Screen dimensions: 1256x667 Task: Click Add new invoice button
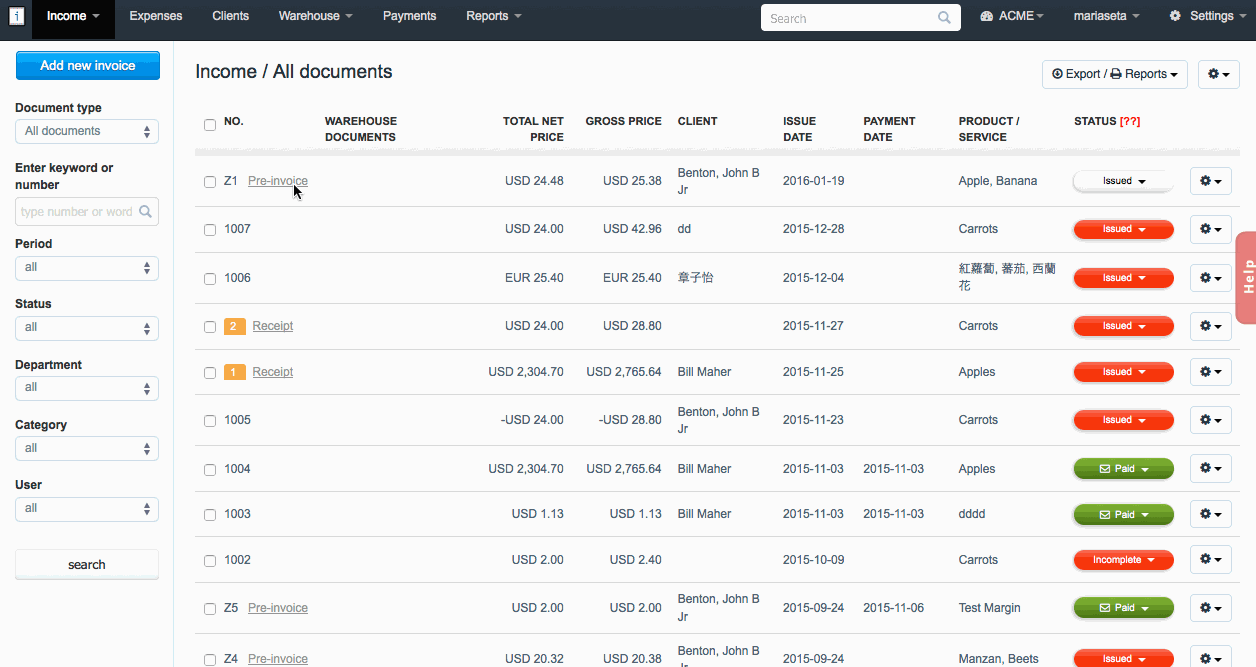tap(87, 66)
